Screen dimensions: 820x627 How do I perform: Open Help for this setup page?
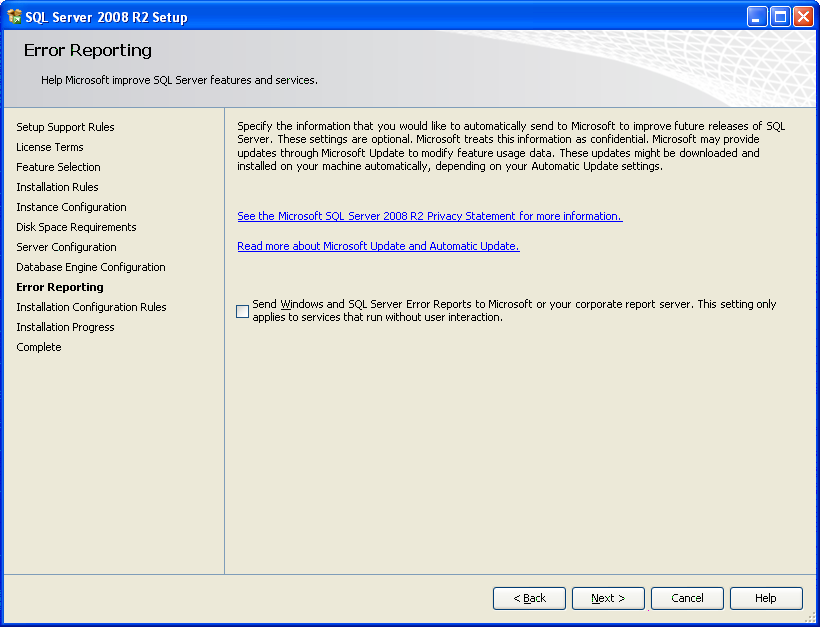point(766,598)
